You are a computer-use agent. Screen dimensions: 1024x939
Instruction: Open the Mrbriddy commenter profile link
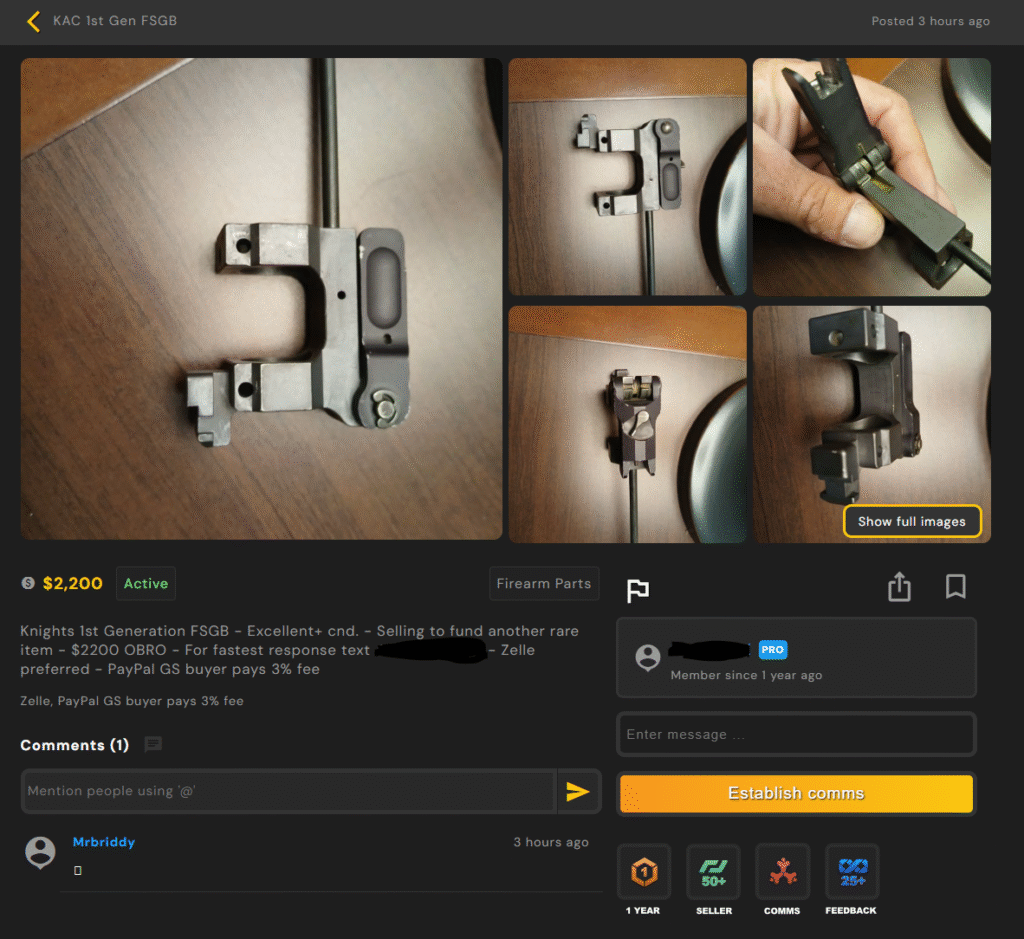point(104,842)
